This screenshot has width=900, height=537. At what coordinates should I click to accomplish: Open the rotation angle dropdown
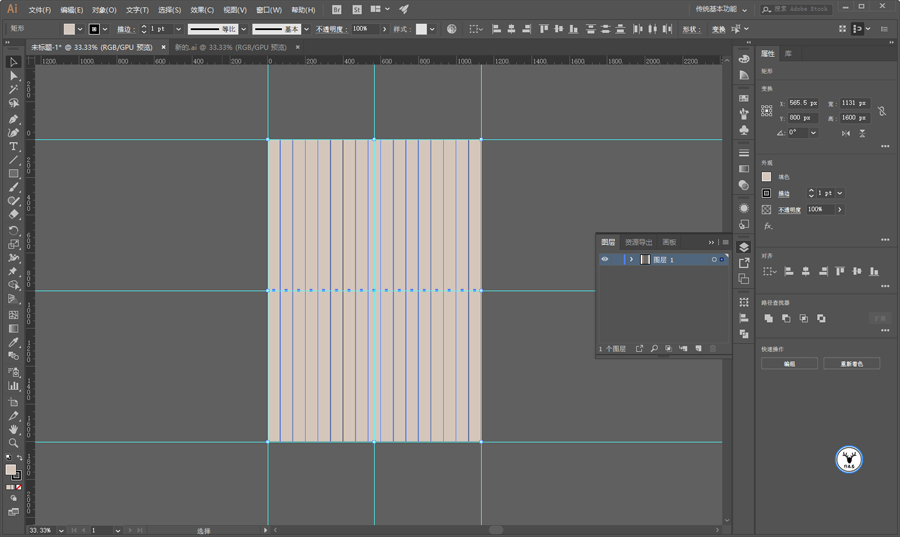813,133
